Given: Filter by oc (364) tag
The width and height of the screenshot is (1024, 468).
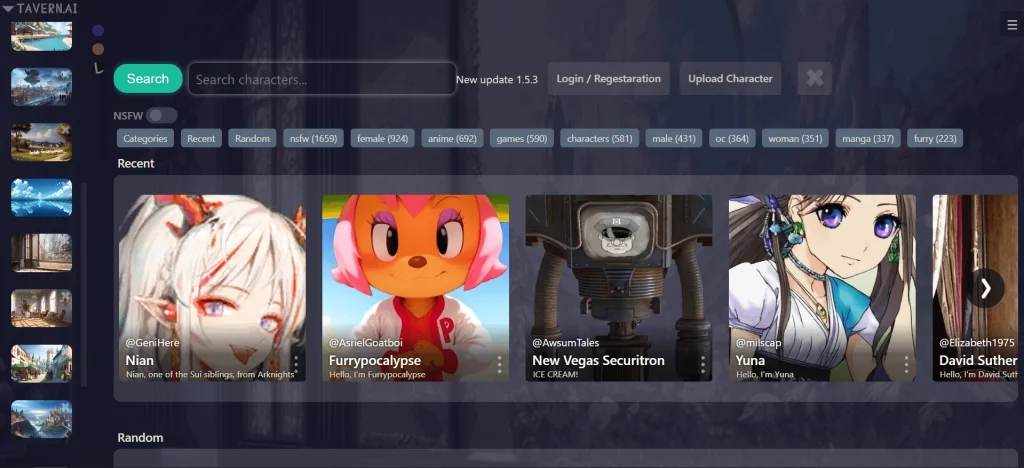Looking at the screenshot, I should [x=732, y=138].
